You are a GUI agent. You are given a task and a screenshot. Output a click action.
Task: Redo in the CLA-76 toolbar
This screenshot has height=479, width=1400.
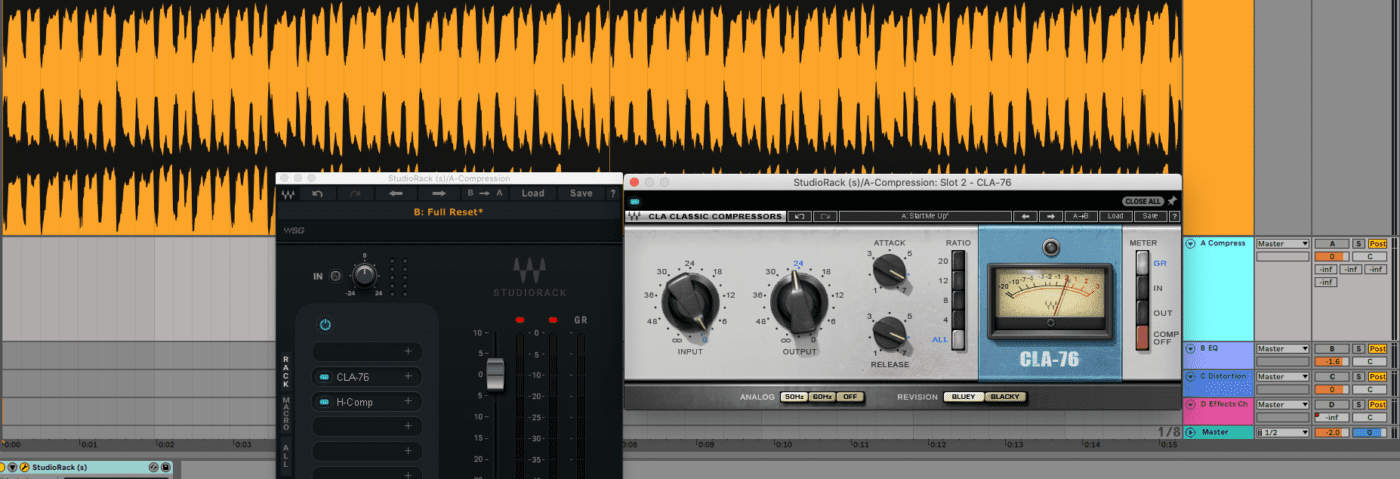(824, 216)
